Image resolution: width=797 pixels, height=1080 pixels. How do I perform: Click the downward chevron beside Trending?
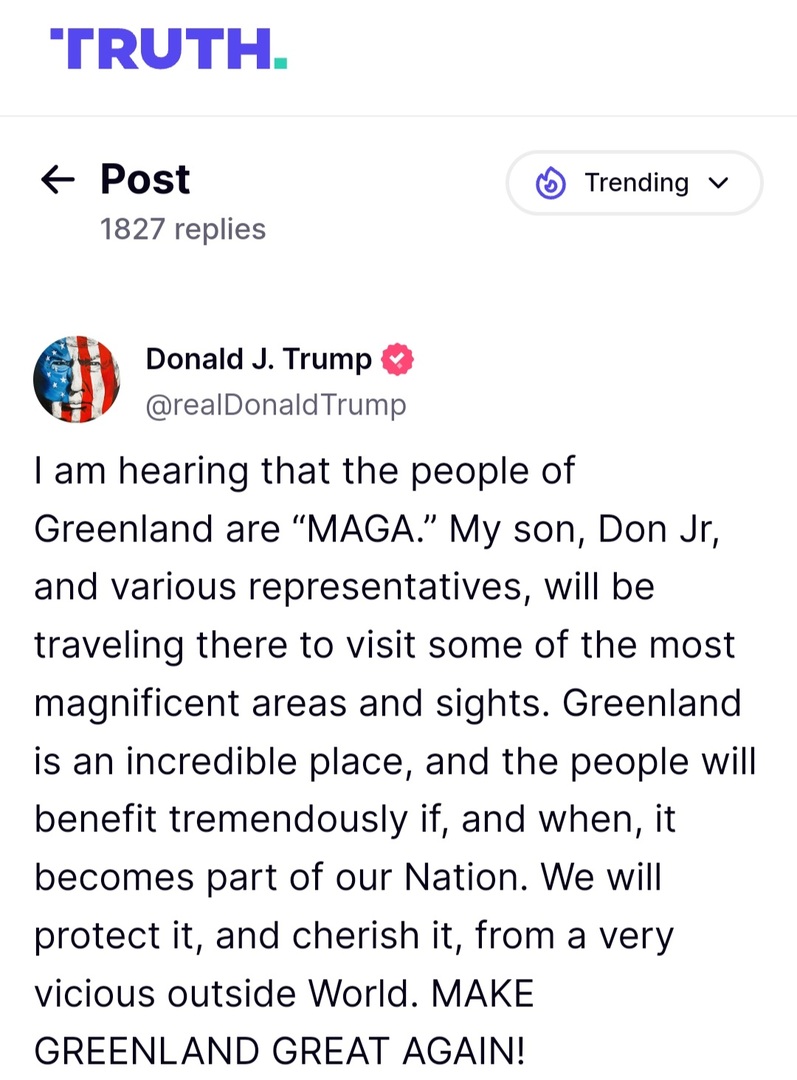click(x=720, y=183)
